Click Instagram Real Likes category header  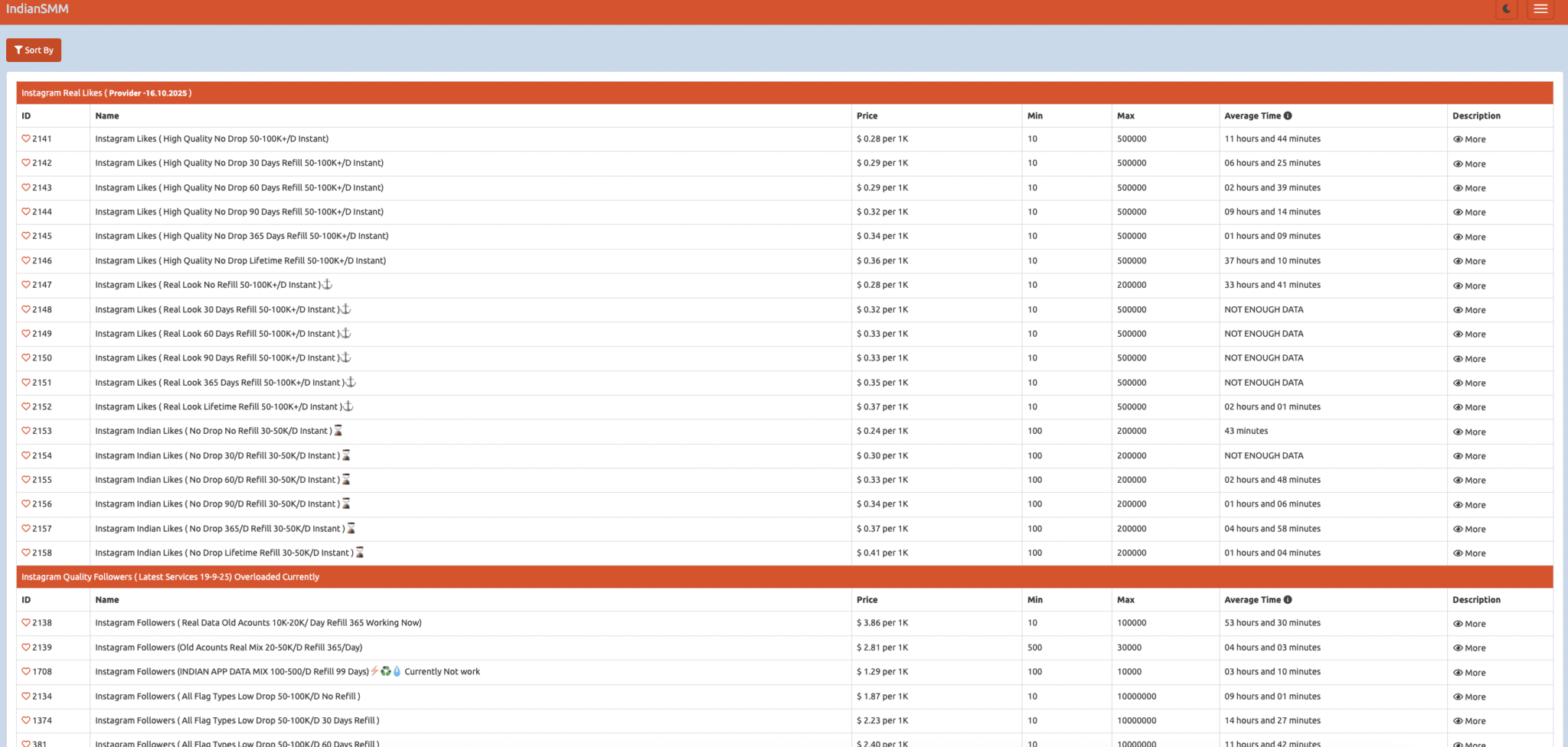(106, 93)
